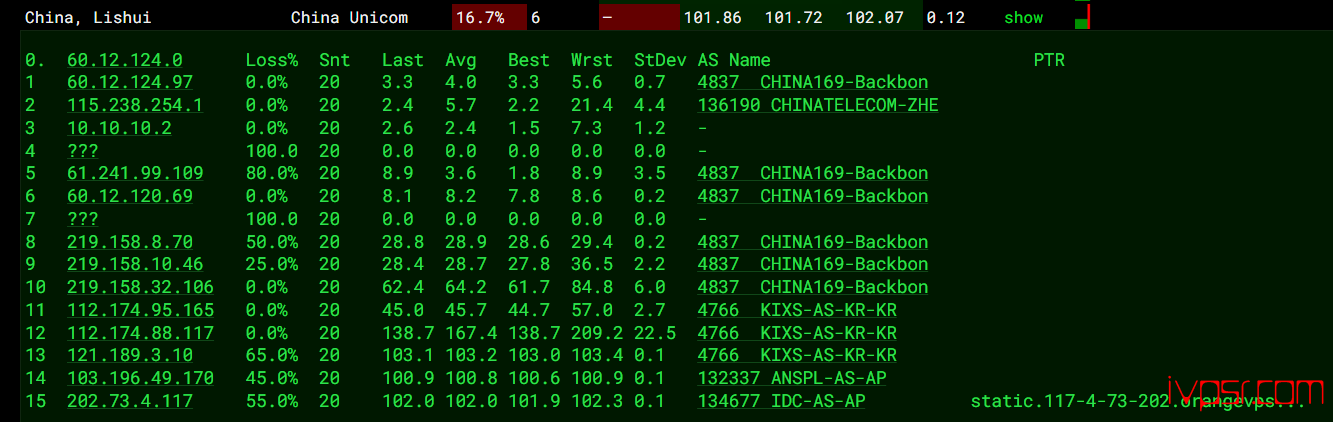Click the 'show' link for Lishui
This screenshot has width=1333, height=422.
coord(1023,18)
